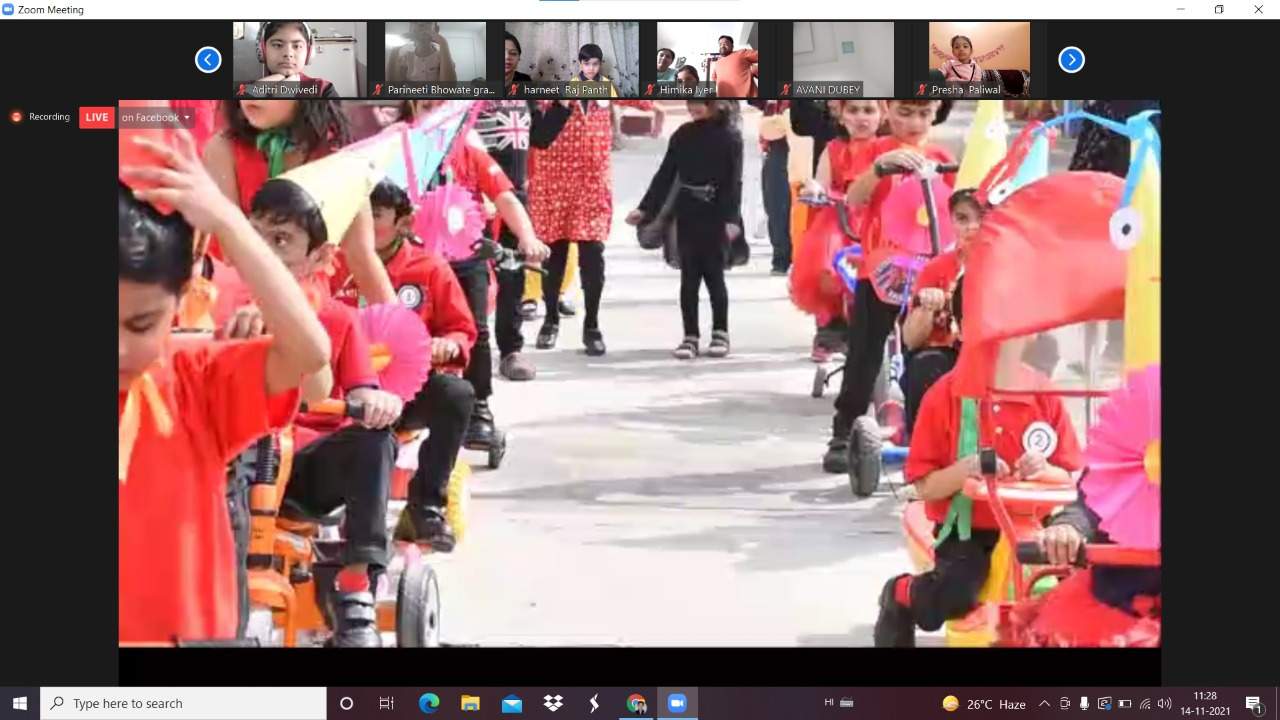Screen dimensions: 1280x720
Task: Select harneet Raj Panth's video thumbnail
Action: (572, 59)
